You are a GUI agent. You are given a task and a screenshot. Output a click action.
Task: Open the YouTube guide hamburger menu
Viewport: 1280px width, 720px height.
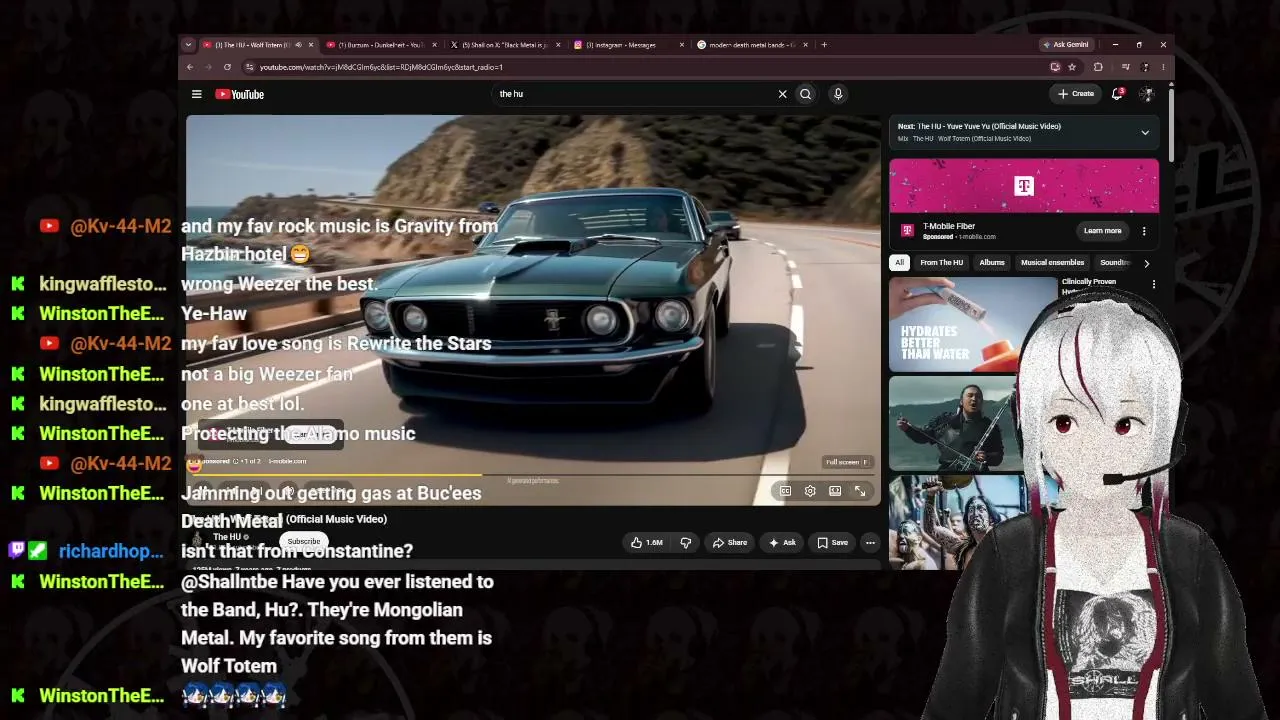[x=197, y=94]
